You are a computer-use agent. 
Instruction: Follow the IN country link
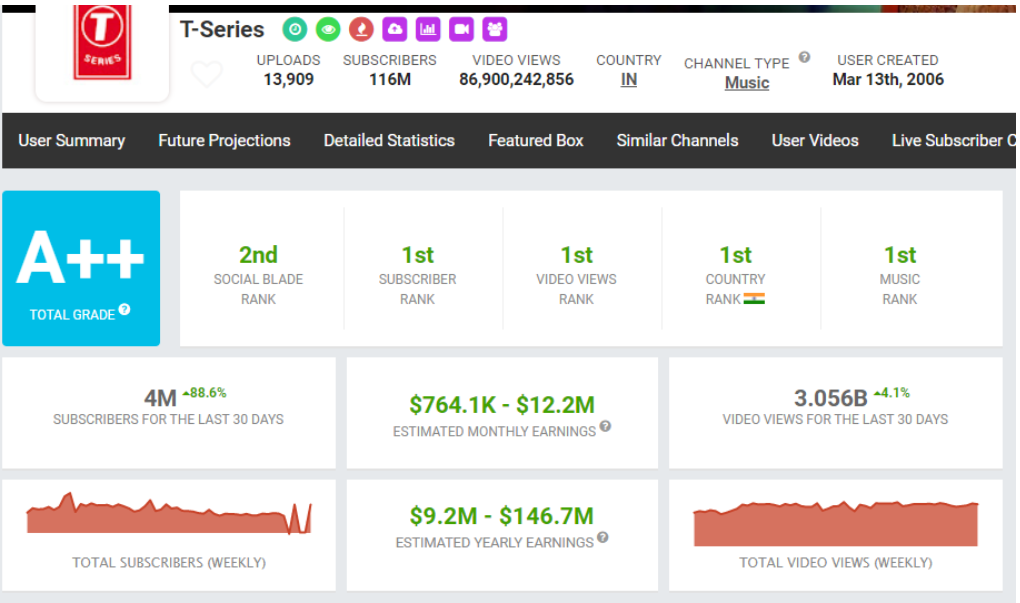(628, 79)
